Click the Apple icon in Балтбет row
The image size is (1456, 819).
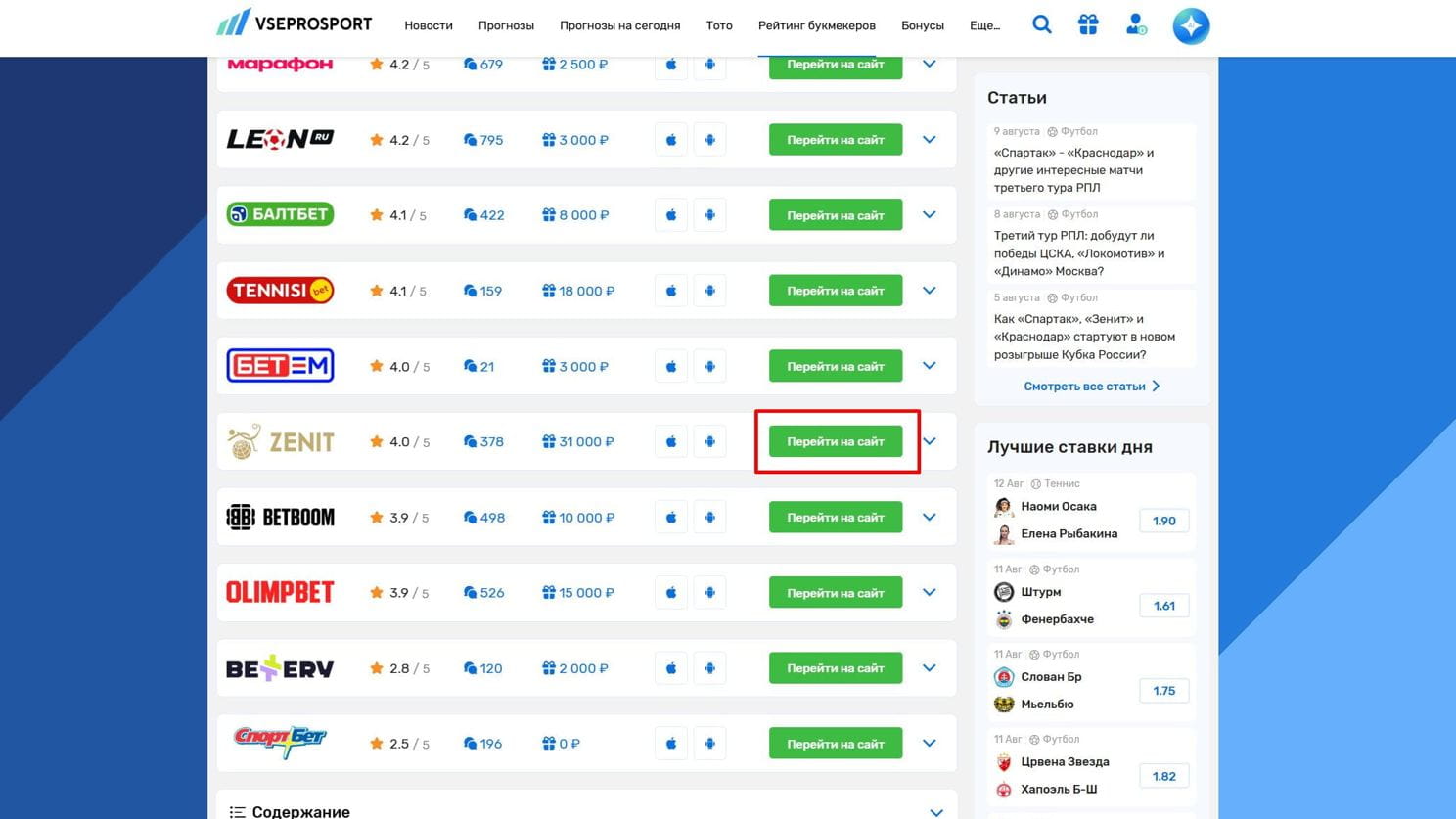pyautogui.click(x=671, y=215)
